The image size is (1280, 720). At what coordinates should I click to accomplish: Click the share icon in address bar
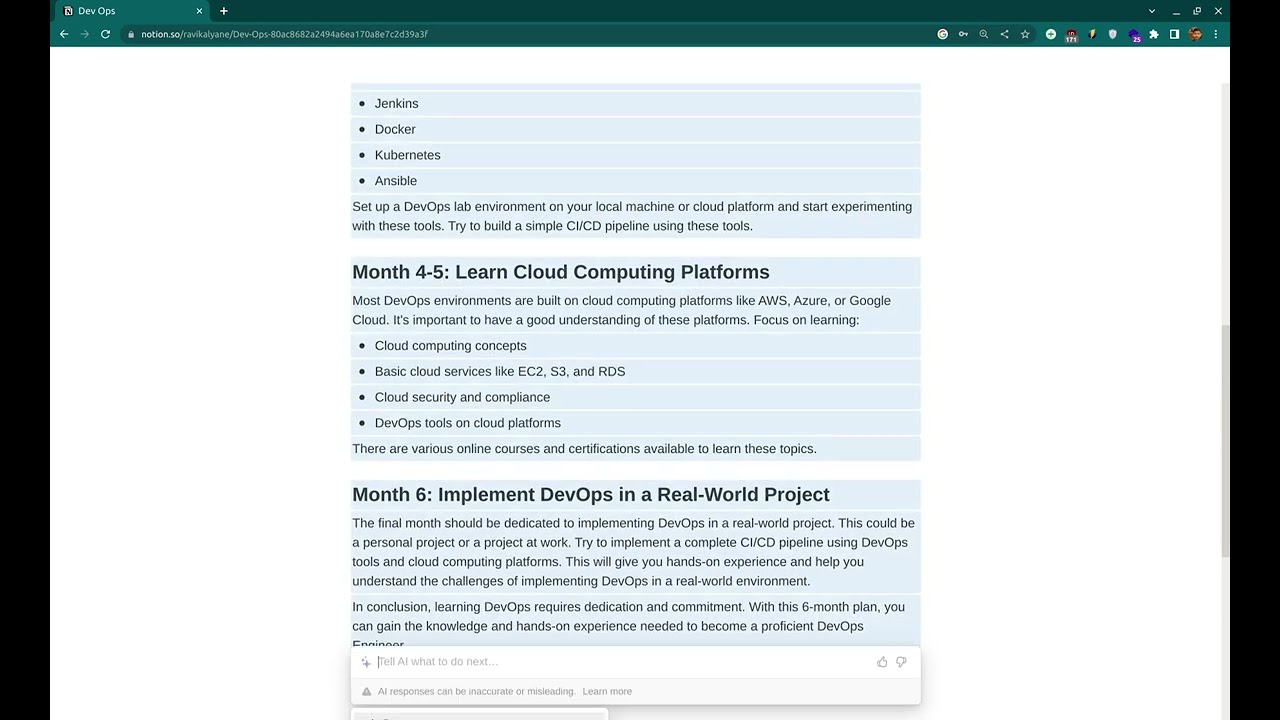coord(1004,34)
